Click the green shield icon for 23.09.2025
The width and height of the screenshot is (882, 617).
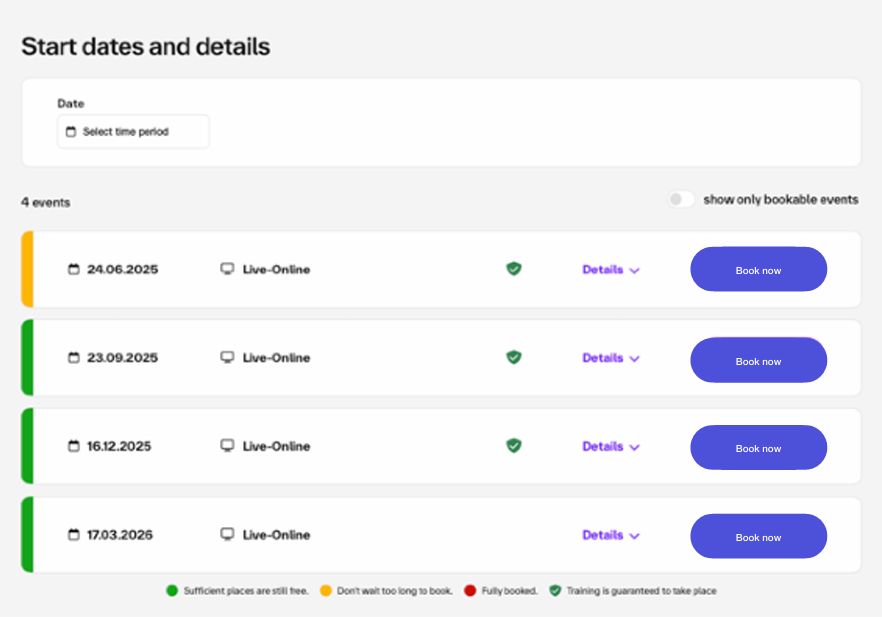(513, 357)
